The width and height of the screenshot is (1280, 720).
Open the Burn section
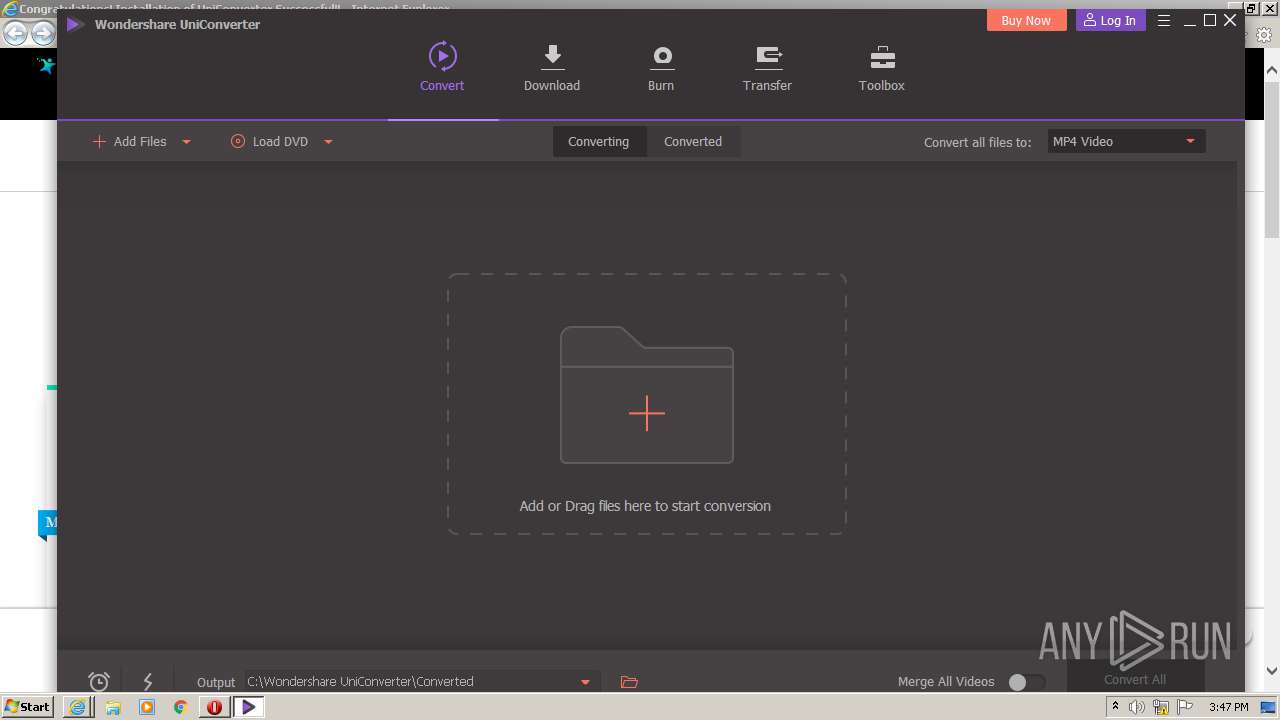click(661, 67)
